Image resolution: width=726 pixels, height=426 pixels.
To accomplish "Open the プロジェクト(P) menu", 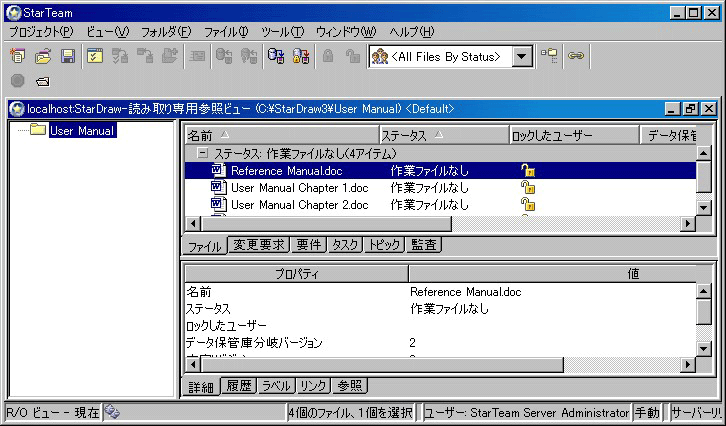I will (x=41, y=32).
